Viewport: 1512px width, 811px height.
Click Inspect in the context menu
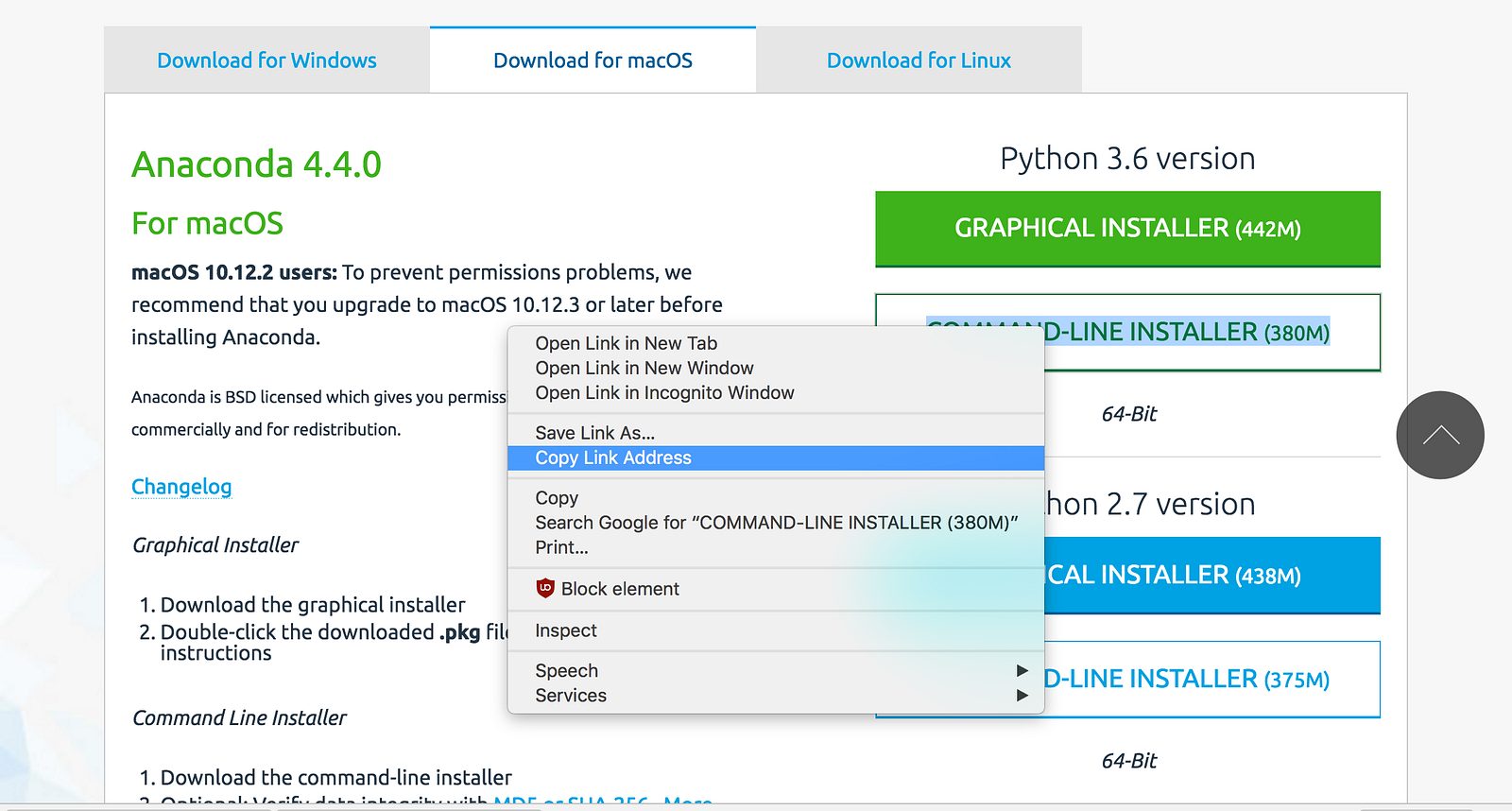click(565, 630)
